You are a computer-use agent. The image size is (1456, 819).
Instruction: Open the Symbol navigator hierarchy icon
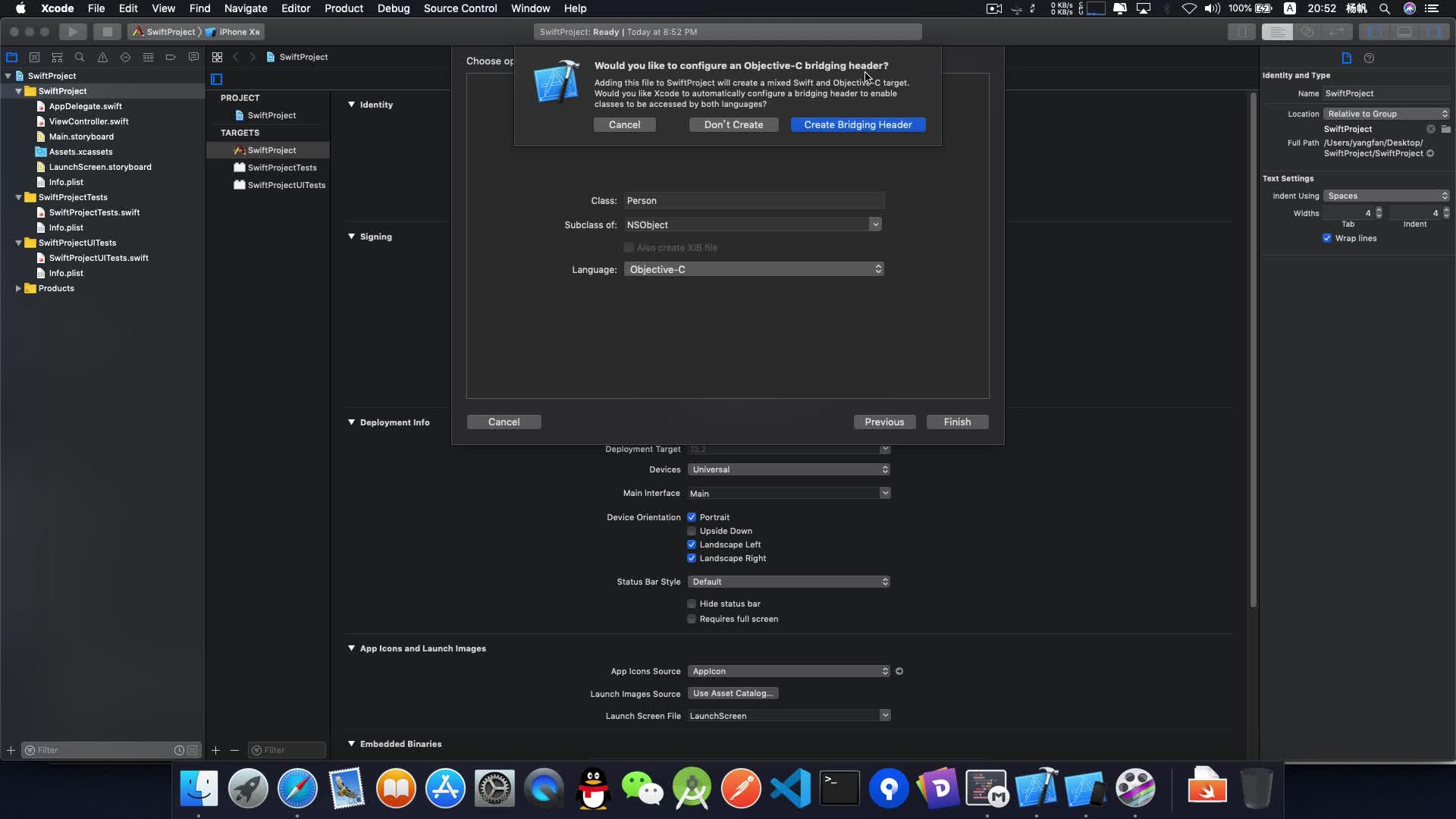coord(57,57)
